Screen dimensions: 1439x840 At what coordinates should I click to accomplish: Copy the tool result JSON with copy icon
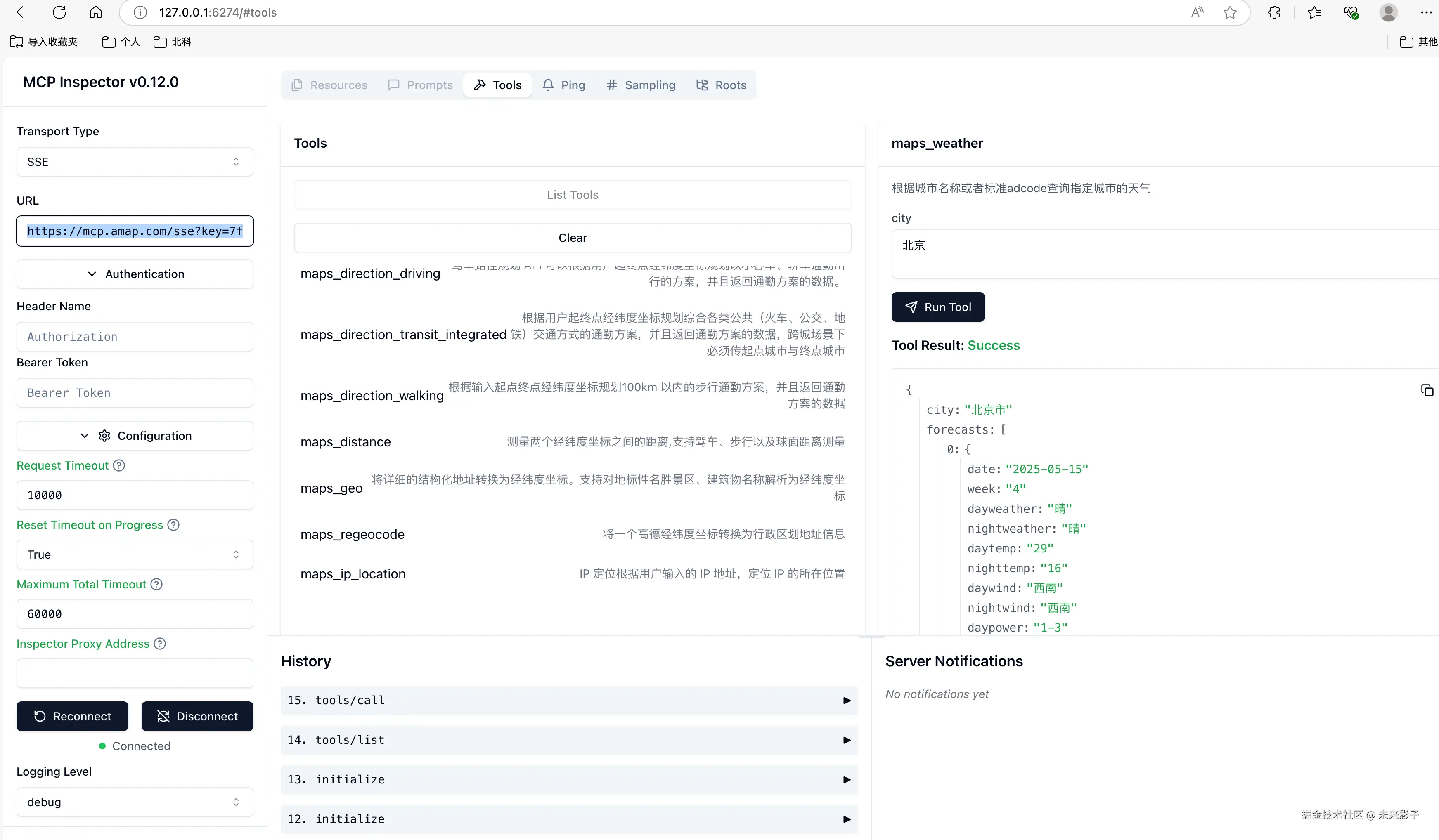click(x=1427, y=390)
